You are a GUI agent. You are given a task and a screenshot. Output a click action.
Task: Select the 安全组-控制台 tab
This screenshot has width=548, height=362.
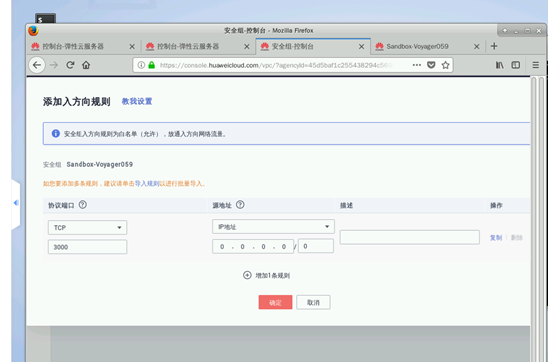313,46
